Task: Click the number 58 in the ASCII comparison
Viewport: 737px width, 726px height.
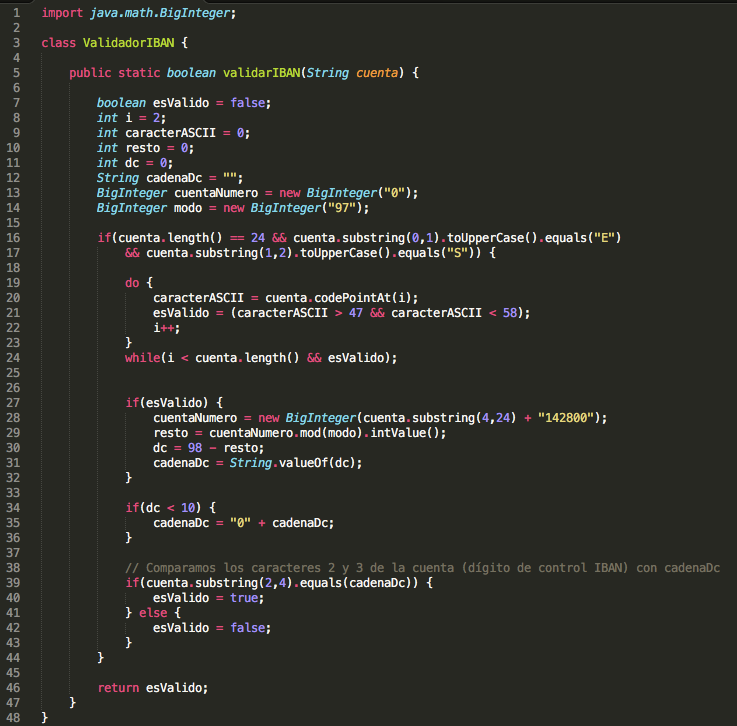Action: 510,313
